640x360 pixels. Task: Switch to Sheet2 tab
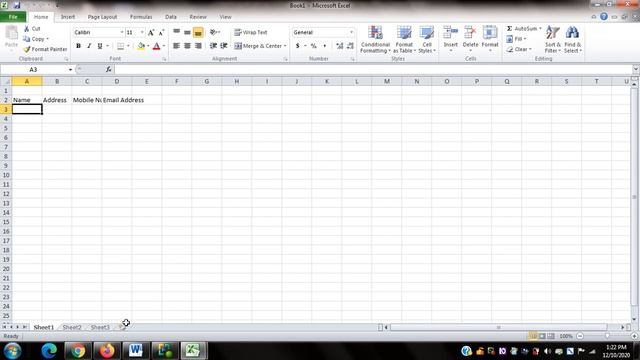tap(72, 327)
